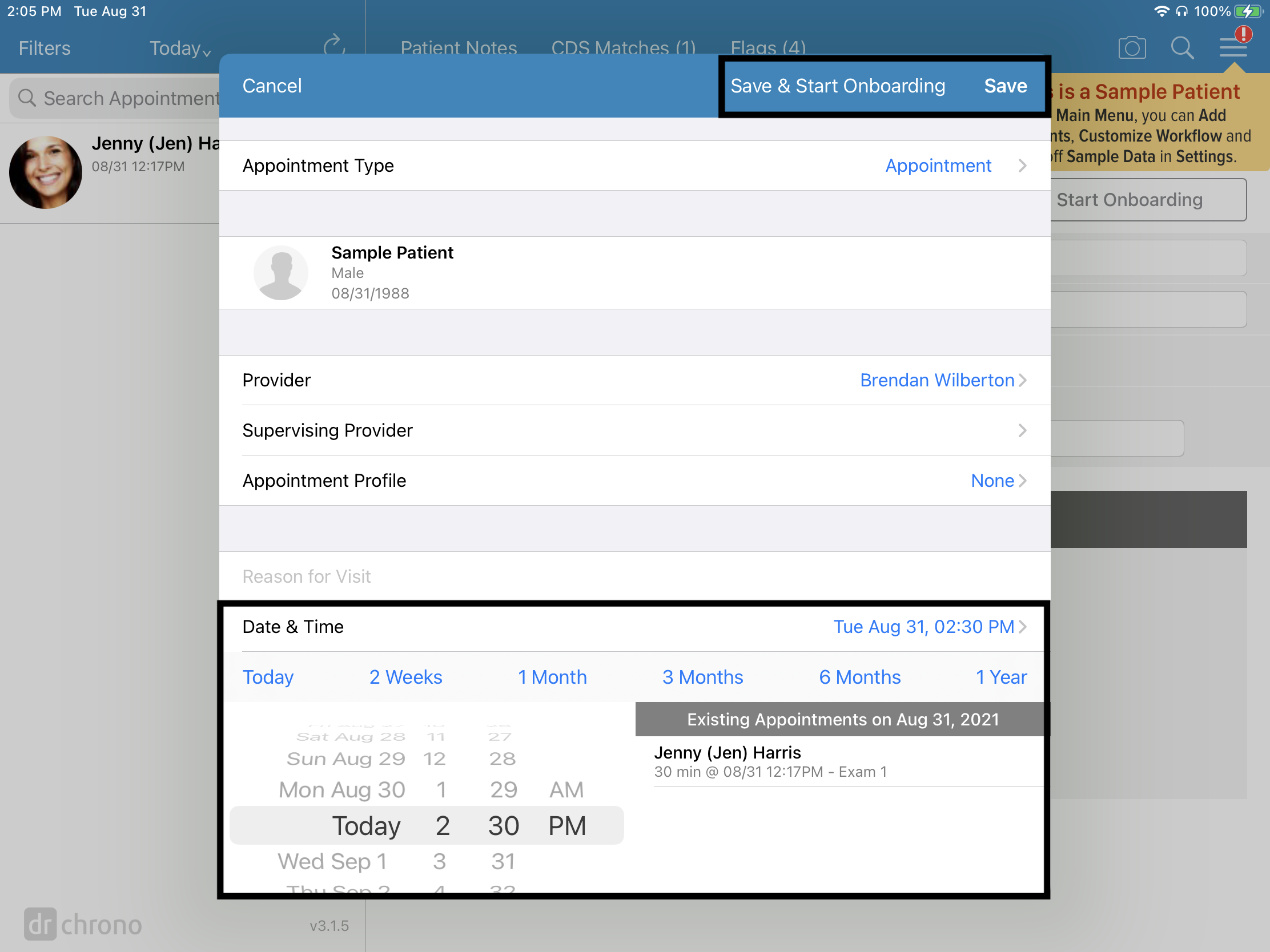Select Mon Aug 30 in date picker
The height and width of the screenshot is (952, 1270).
[342, 789]
